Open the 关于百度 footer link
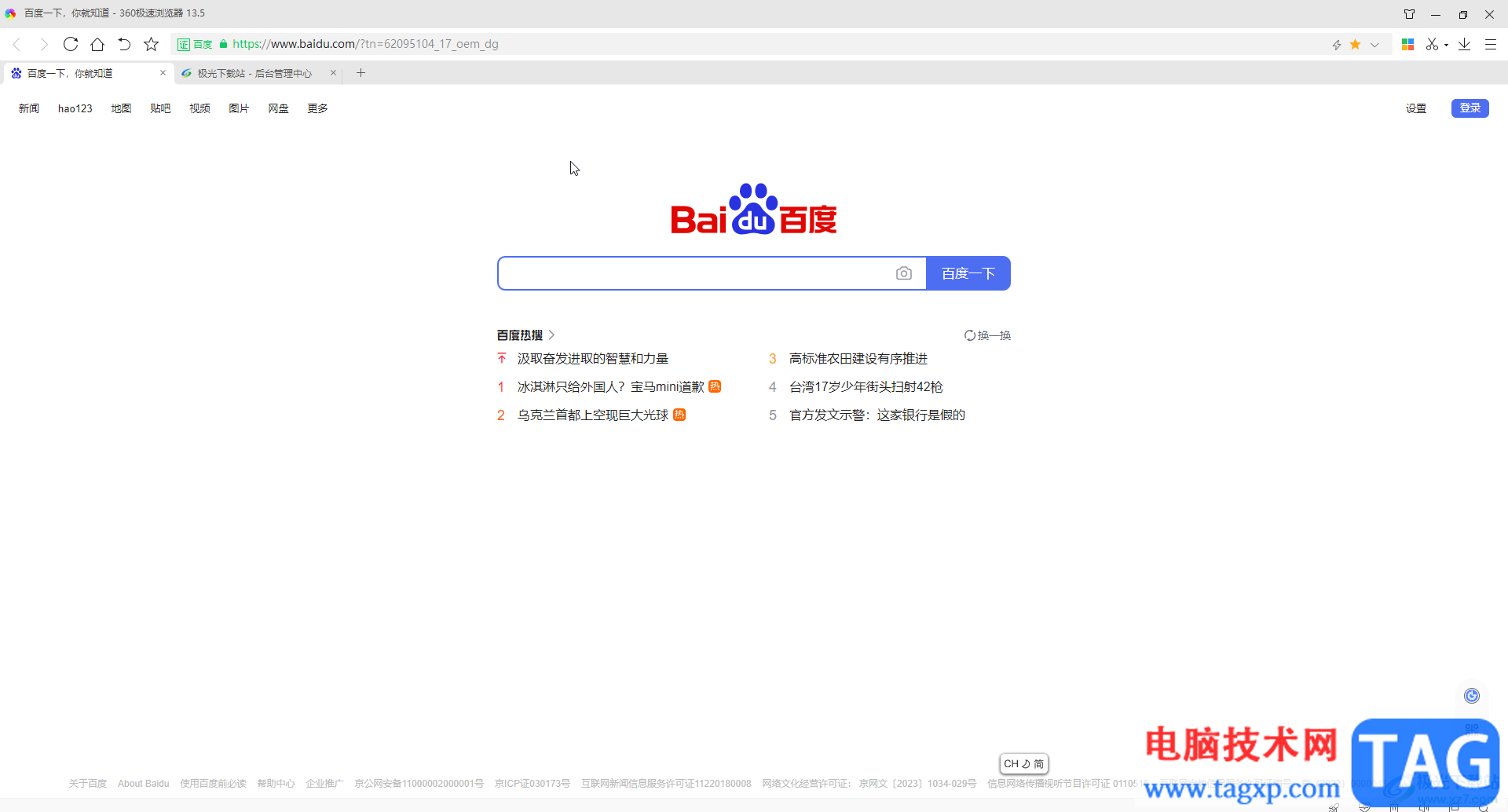The height and width of the screenshot is (812, 1508). [x=88, y=784]
